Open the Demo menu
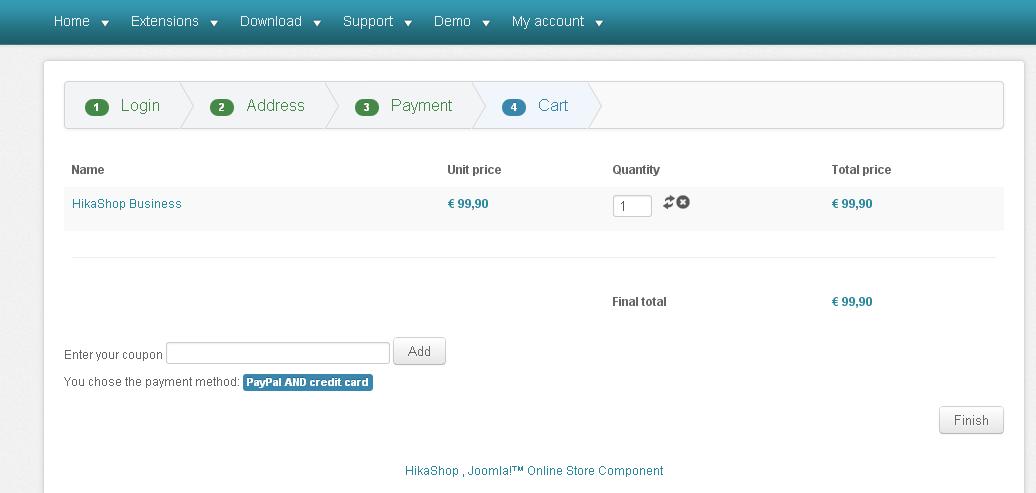This screenshot has height=493, width=1036. pyautogui.click(x=452, y=21)
